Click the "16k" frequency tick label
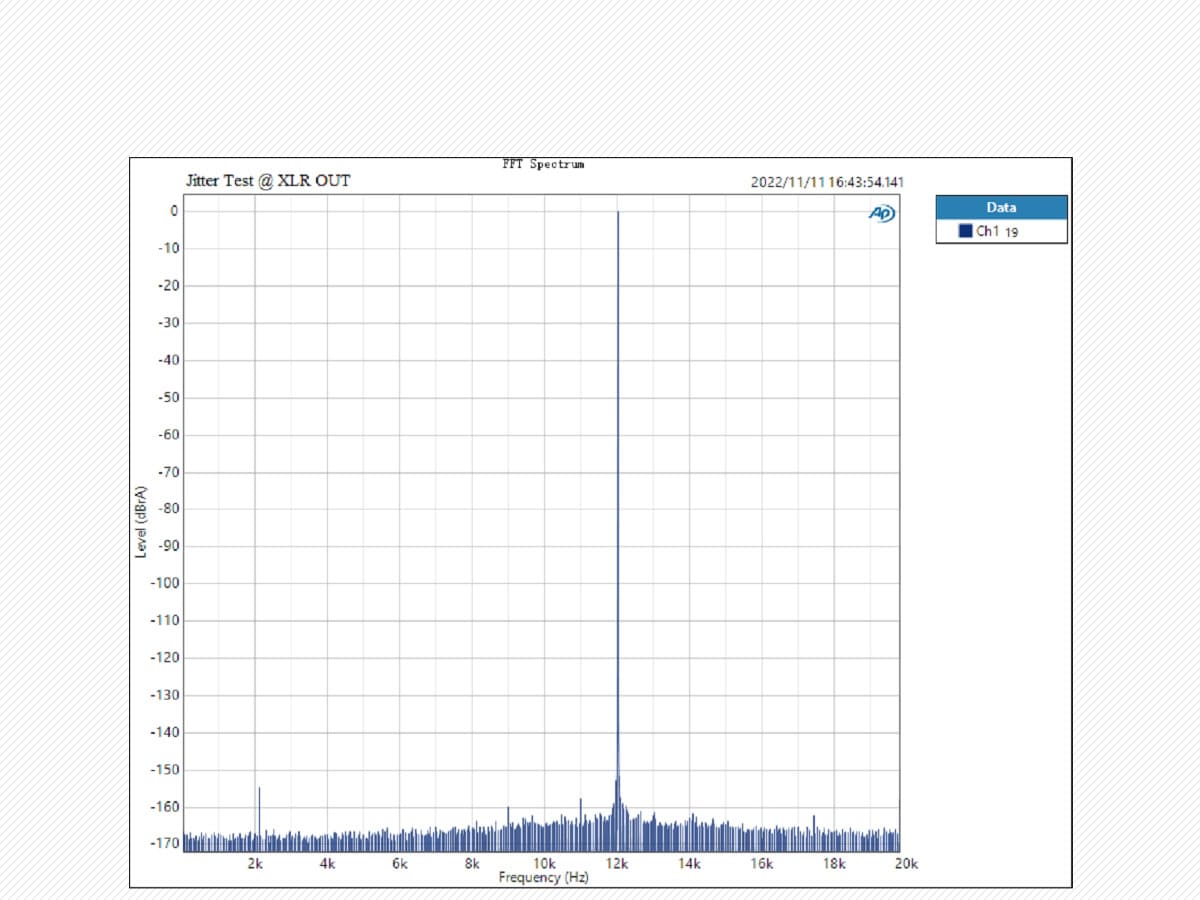The width and height of the screenshot is (1200, 900). (x=762, y=864)
